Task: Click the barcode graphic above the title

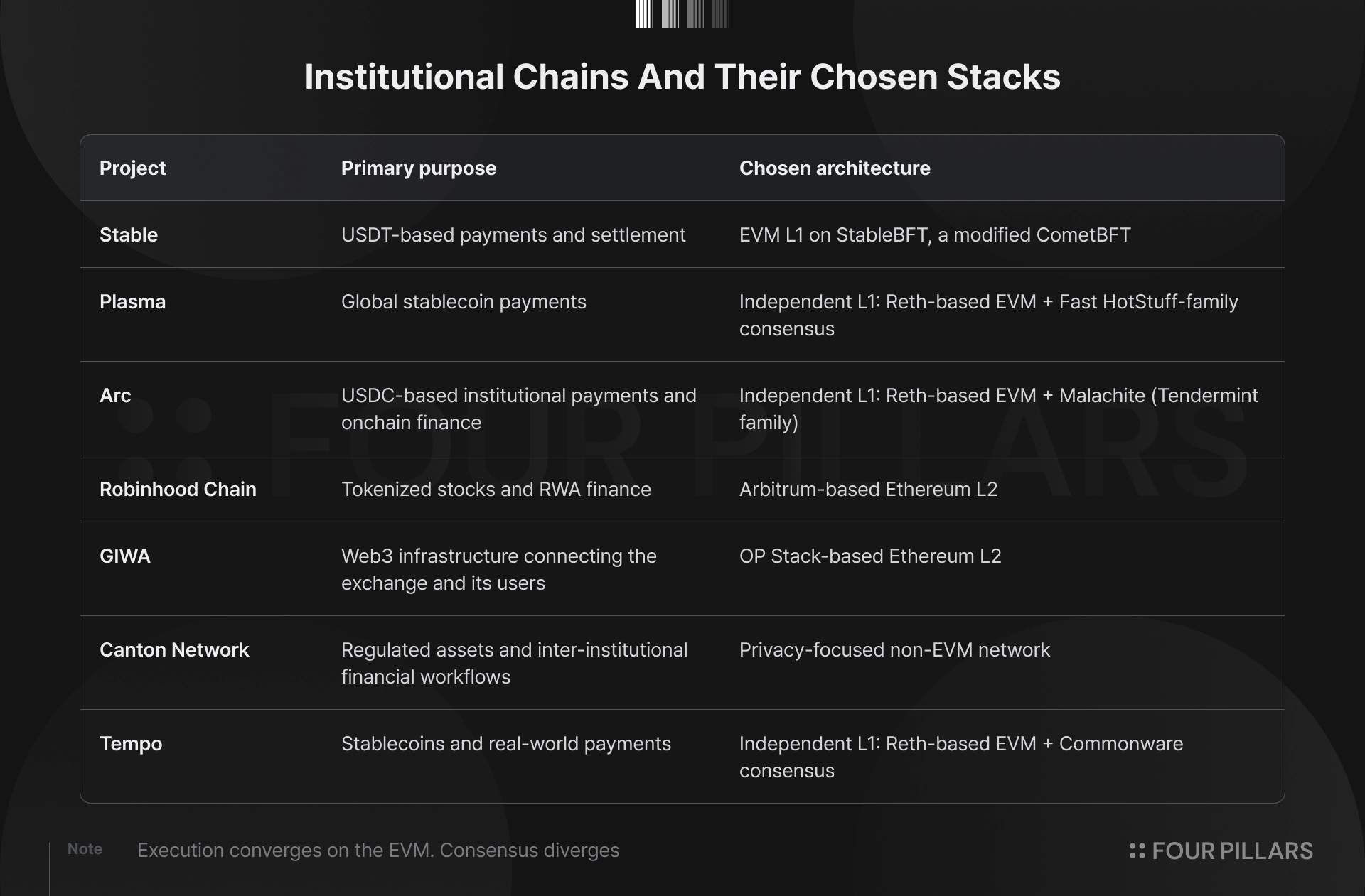Action: 682,14
